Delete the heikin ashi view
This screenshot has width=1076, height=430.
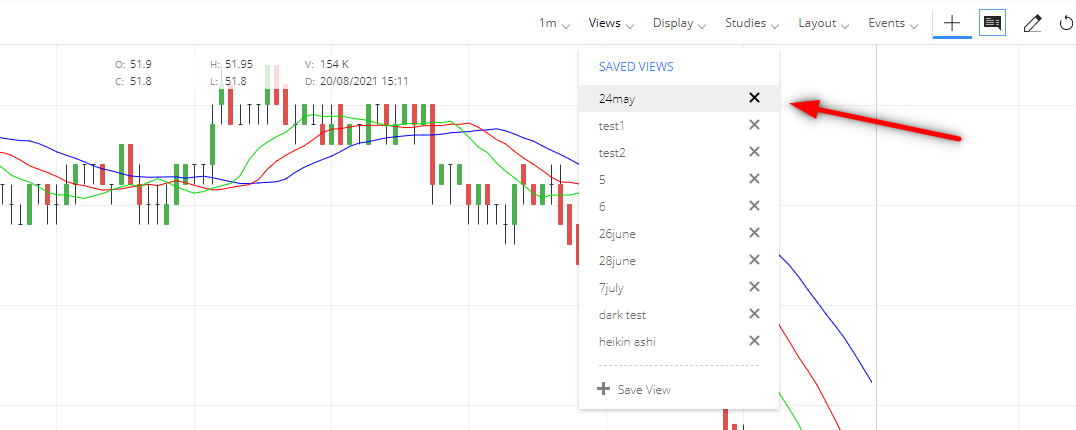tap(754, 341)
